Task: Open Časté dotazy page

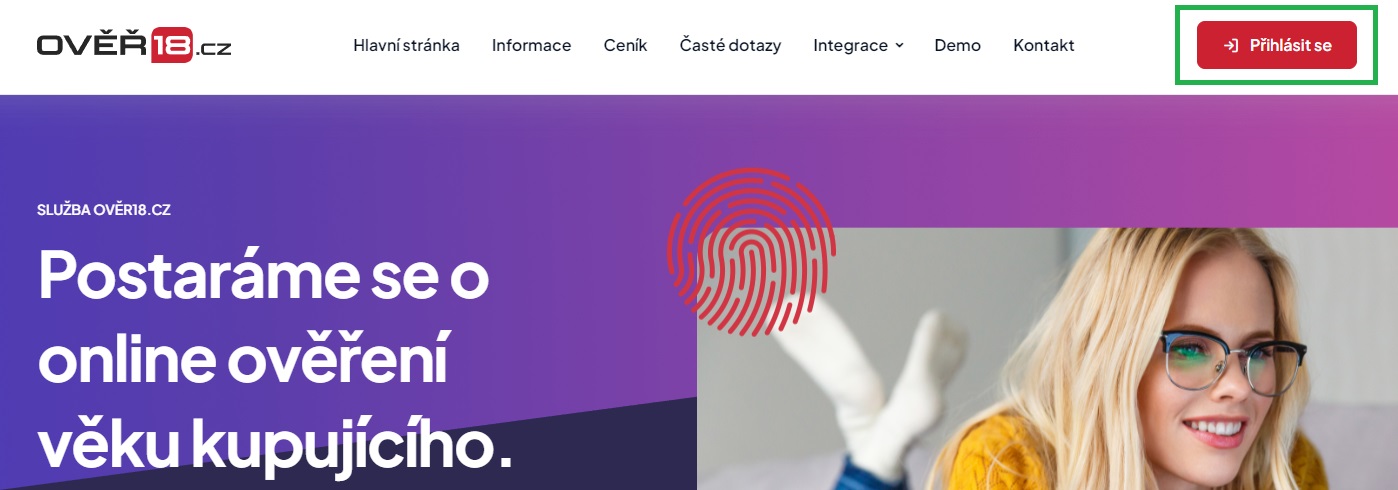Action: 730,45
